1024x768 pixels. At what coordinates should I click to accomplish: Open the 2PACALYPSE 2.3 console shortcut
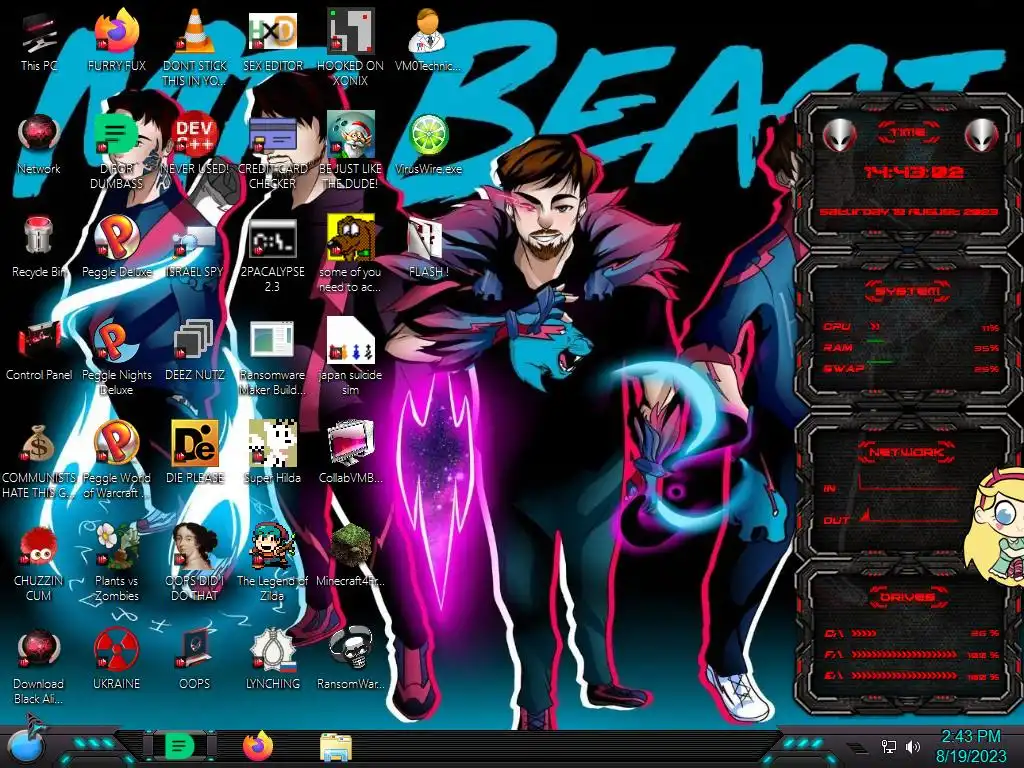272,255
